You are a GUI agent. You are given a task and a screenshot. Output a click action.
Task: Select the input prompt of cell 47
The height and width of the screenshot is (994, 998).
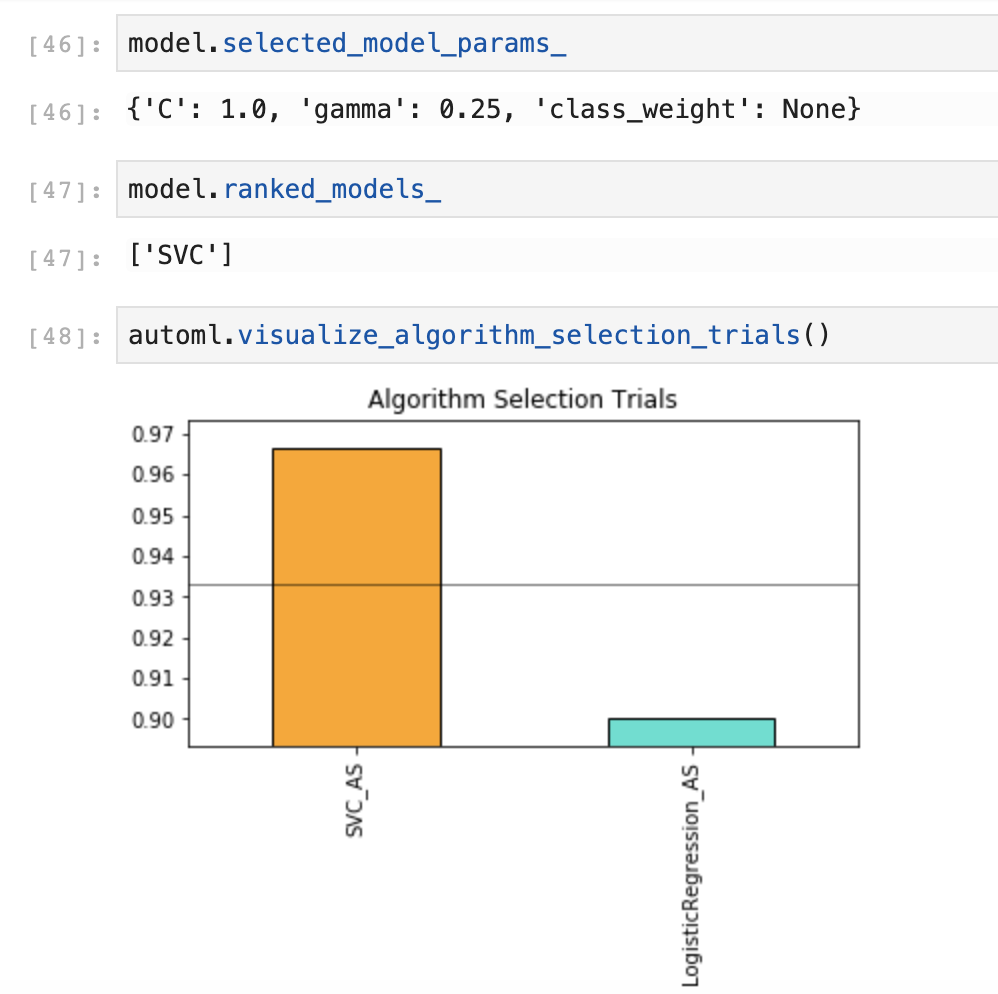pyautogui.click(x=63, y=191)
